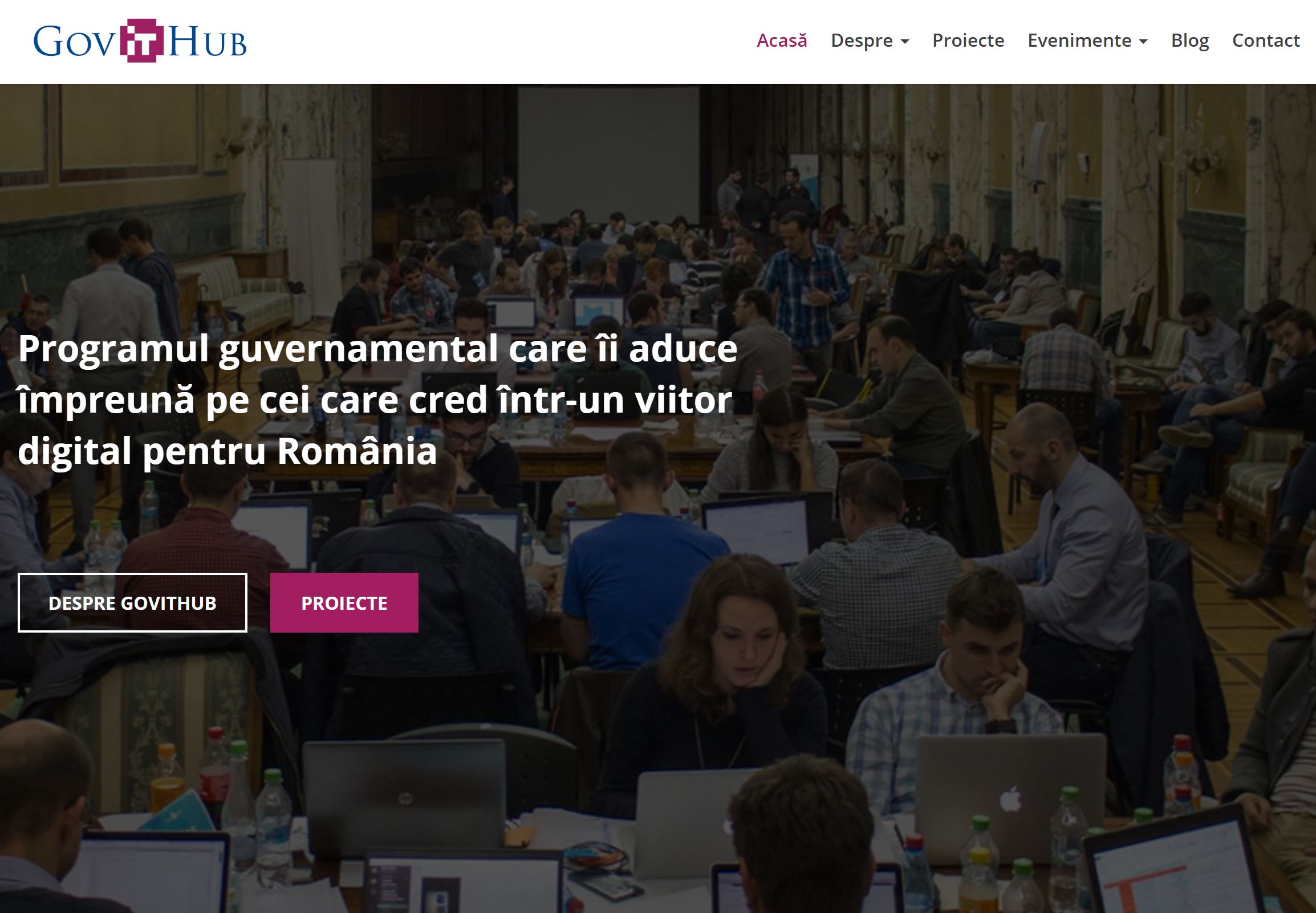This screenshot has height=913, width=1316.
Task: Expand the caret arrow beside Despre
Action: coord(904,42)
